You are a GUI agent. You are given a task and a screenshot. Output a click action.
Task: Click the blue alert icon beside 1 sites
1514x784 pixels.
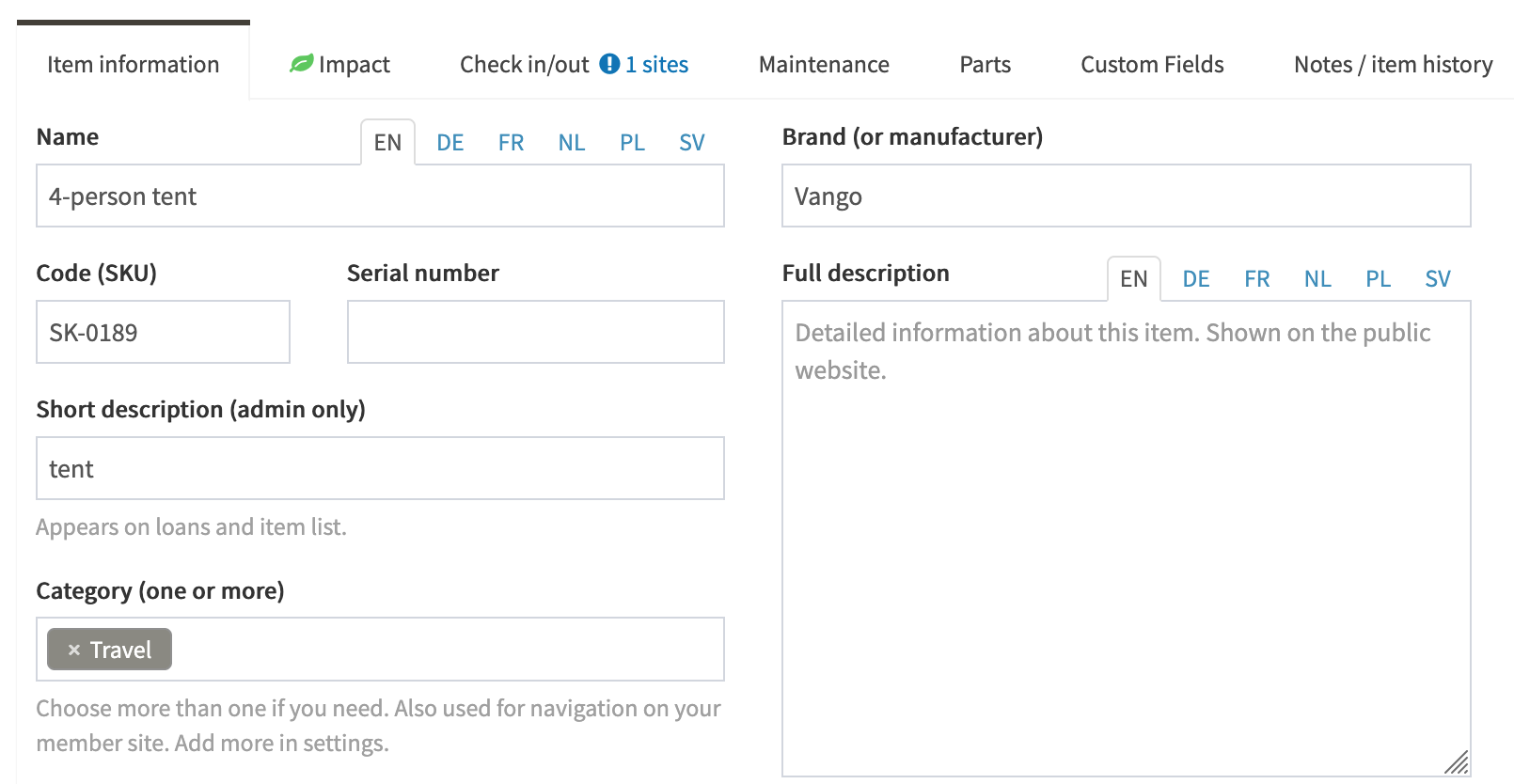click(x=609, y=64)
